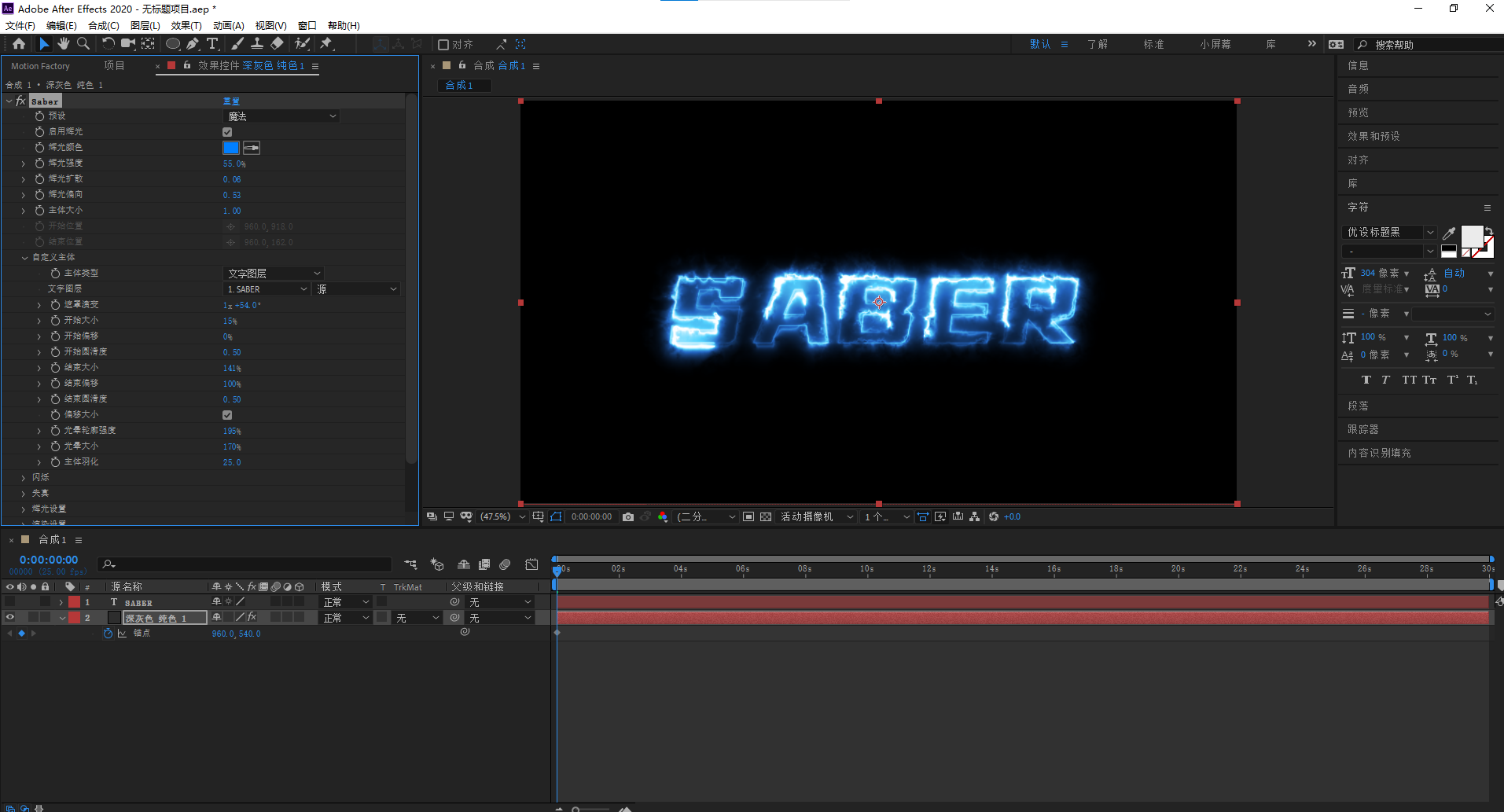Toggle the 偏移大小 checkbox
This screenshot has height=812, width=1504.
coord(227,415)
